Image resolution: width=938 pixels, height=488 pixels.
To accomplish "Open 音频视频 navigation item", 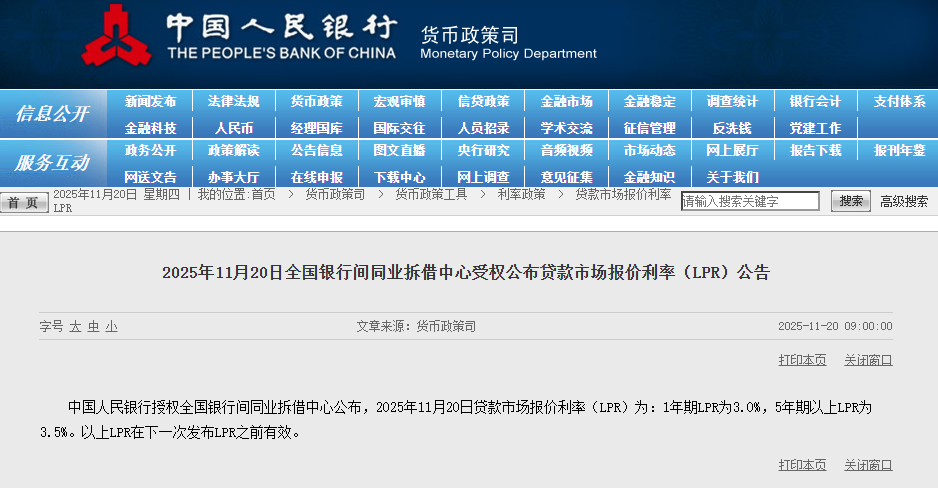I will (567, 151).
